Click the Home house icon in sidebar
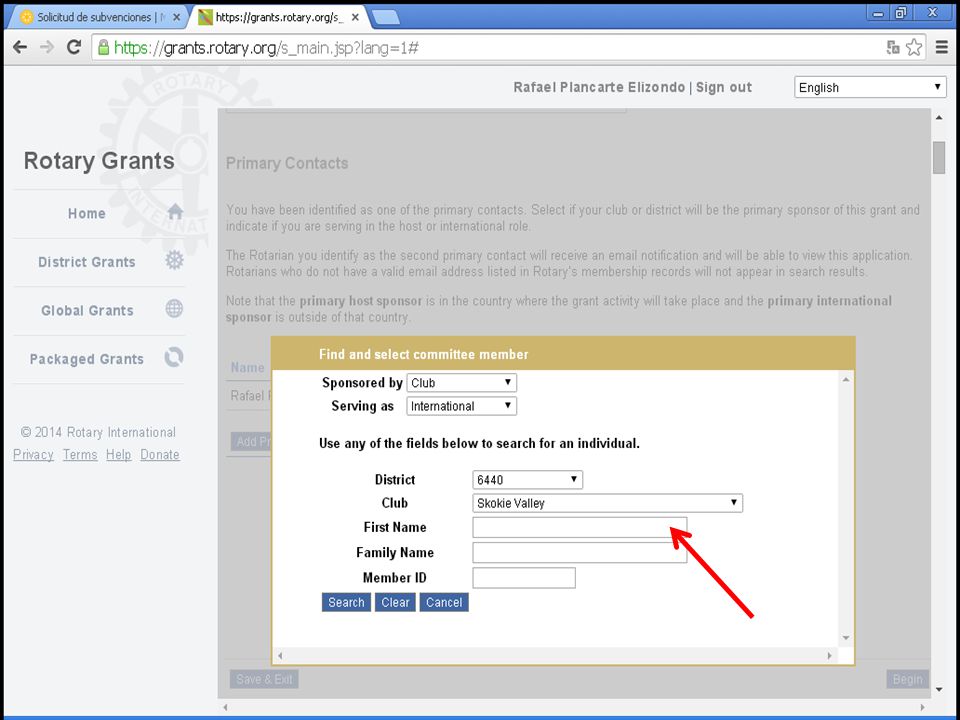 (x=175, y=212)
